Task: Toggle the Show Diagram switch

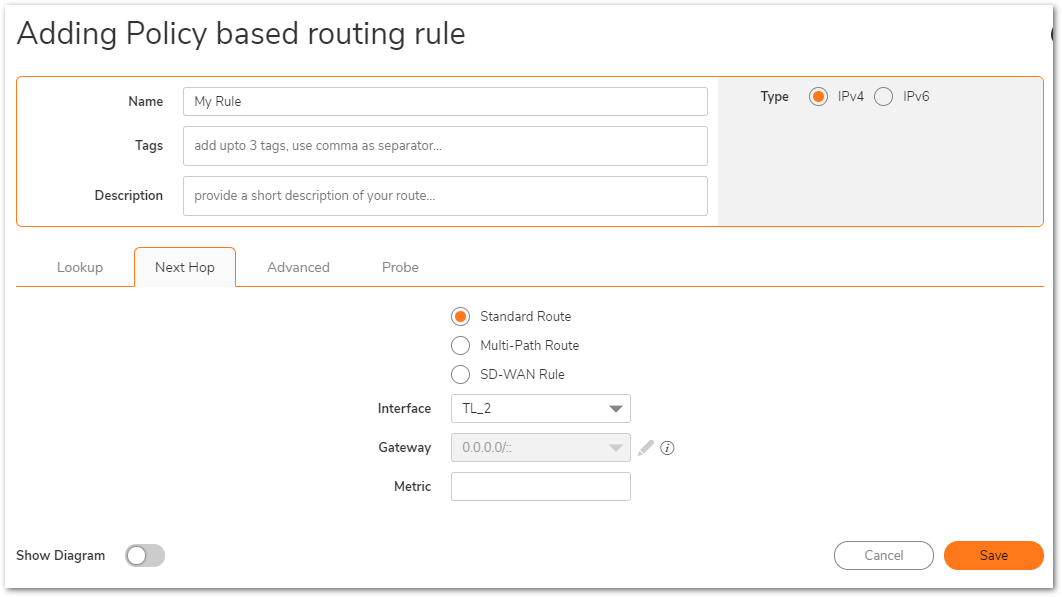Action: pos(145,556)
